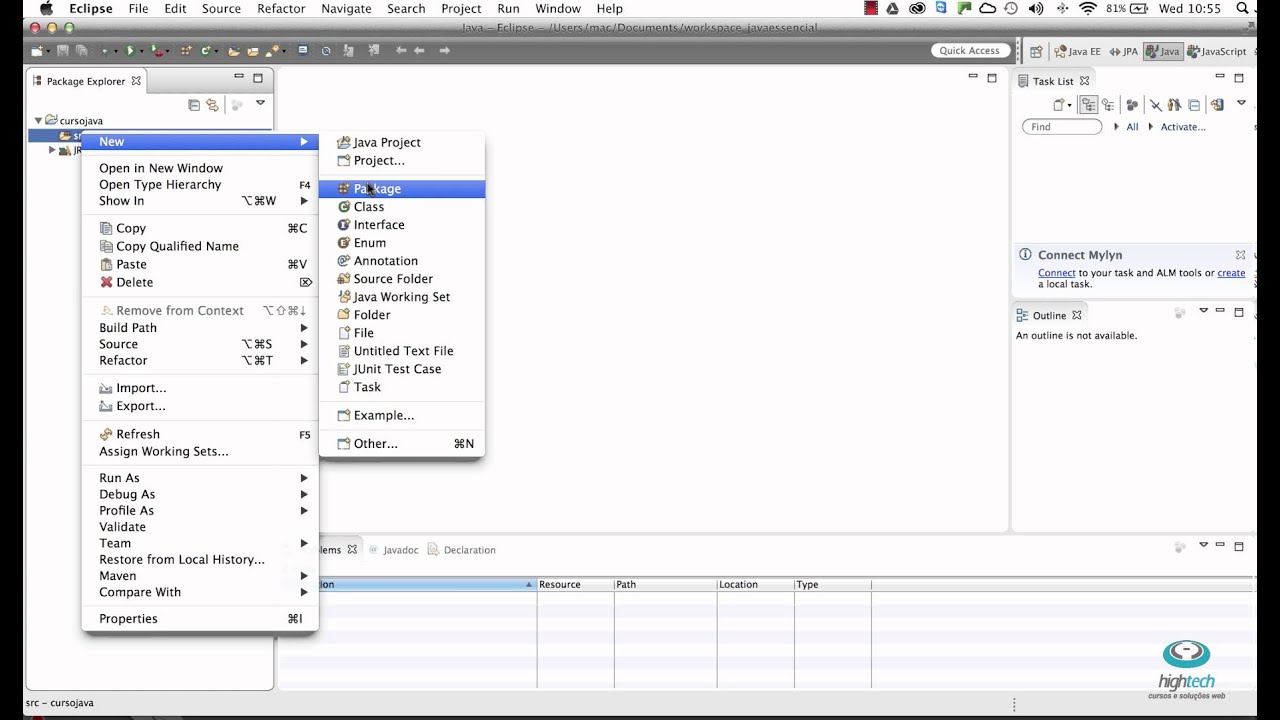
Task: Switch to the Declaration tab
Action: coord(462,550)
